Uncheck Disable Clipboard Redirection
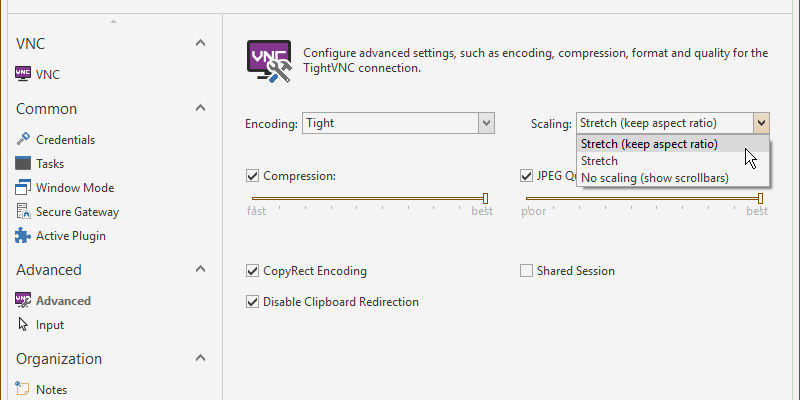The image size is (800, 400). 253,302
